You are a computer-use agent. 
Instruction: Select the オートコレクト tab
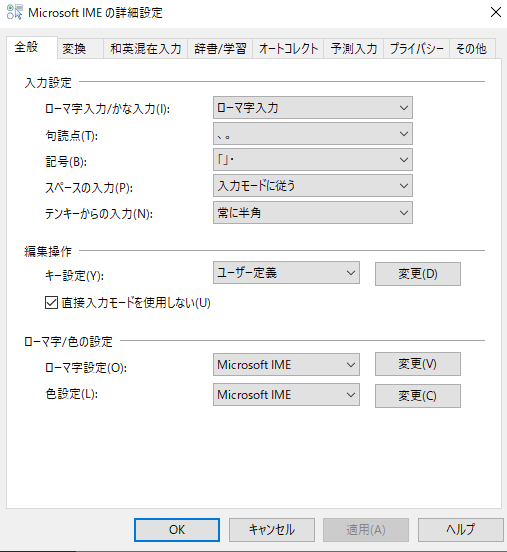pos(288,49)
